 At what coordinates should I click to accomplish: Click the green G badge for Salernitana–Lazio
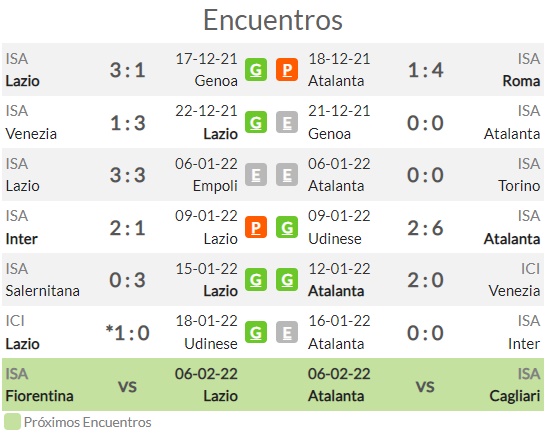(256, 279)
